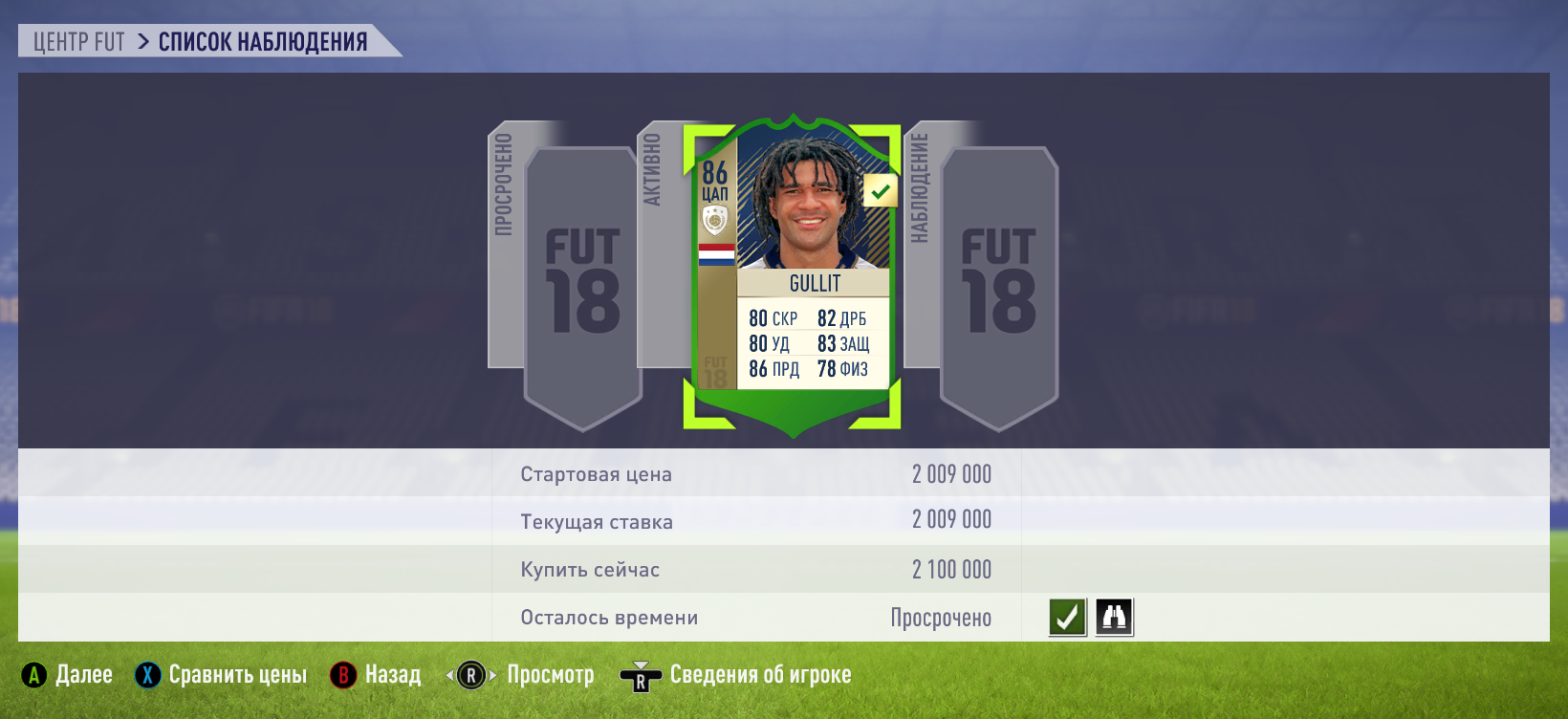Click the green checkmark status icon in time row

tap(1067, 618)
